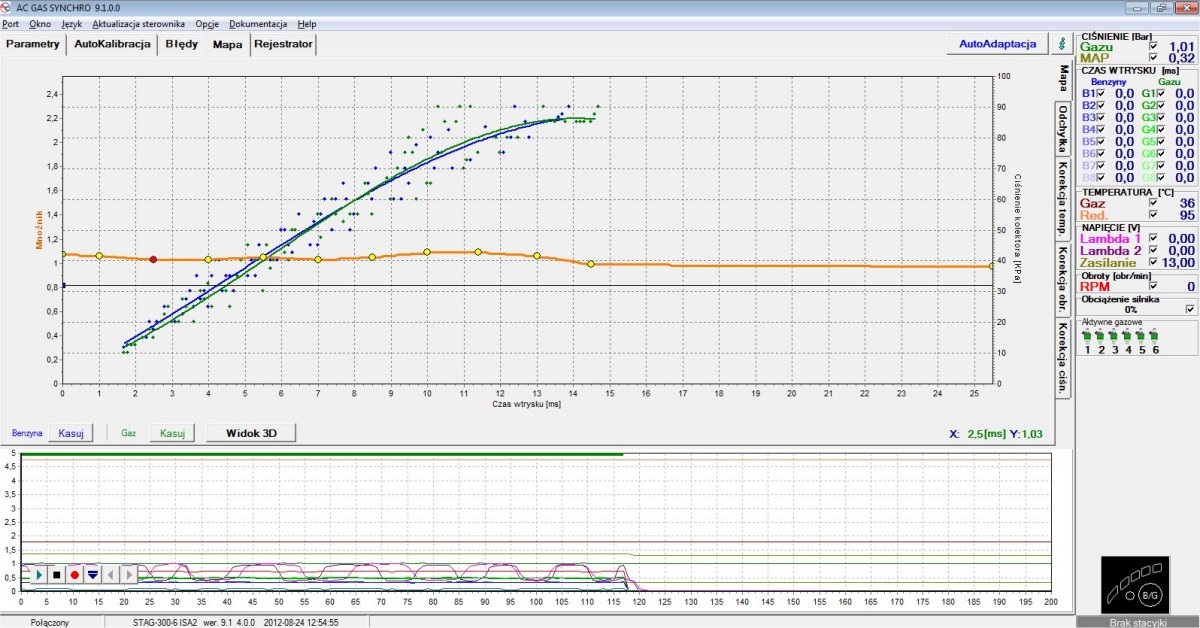Click the AC GAS SYNCHRO app icon in title bar
The width and height of the screenshot is (1200, 628).
coord(7,7)
